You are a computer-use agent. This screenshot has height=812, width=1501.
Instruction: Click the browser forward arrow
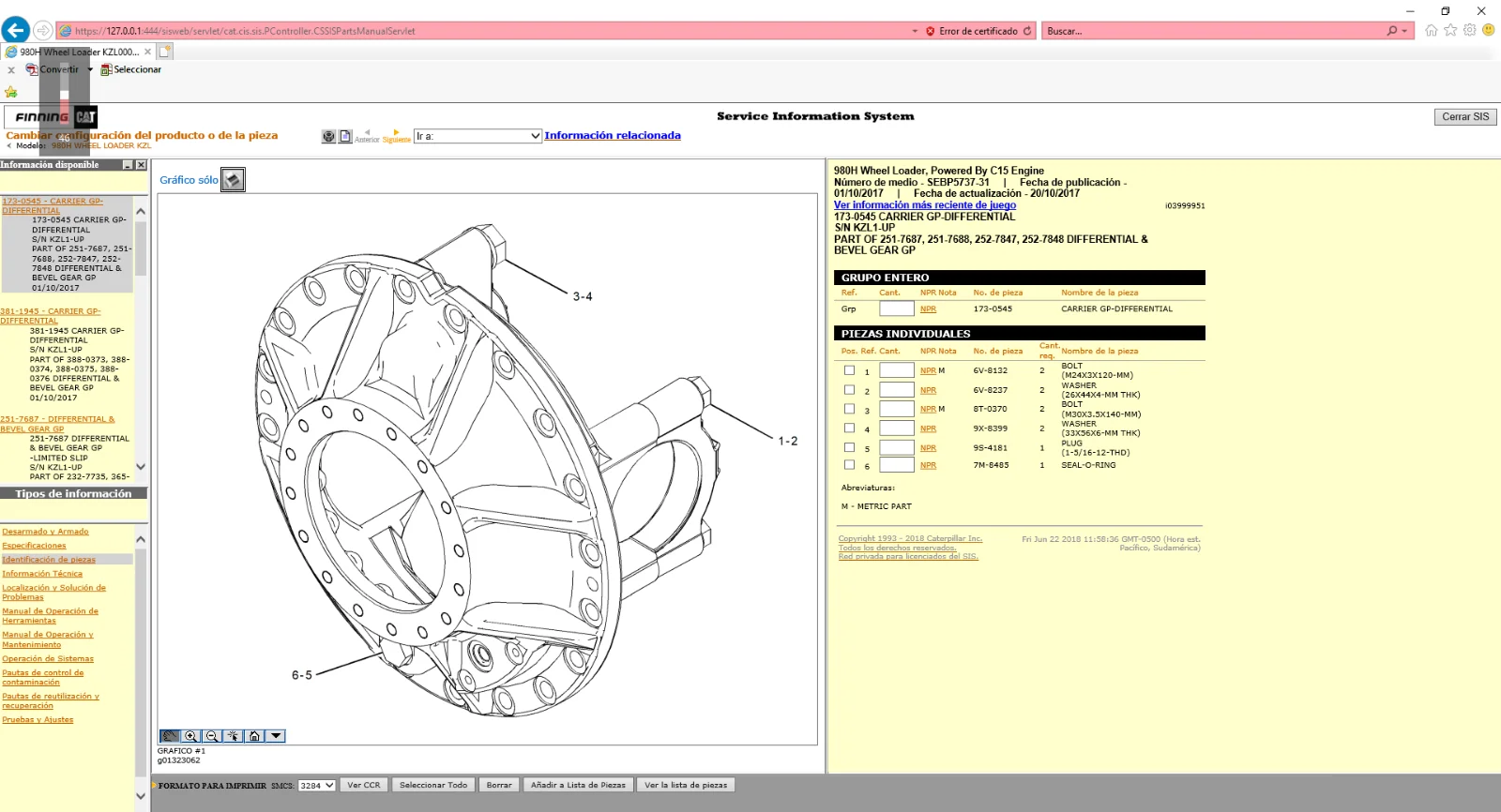[x=42, y=30]
